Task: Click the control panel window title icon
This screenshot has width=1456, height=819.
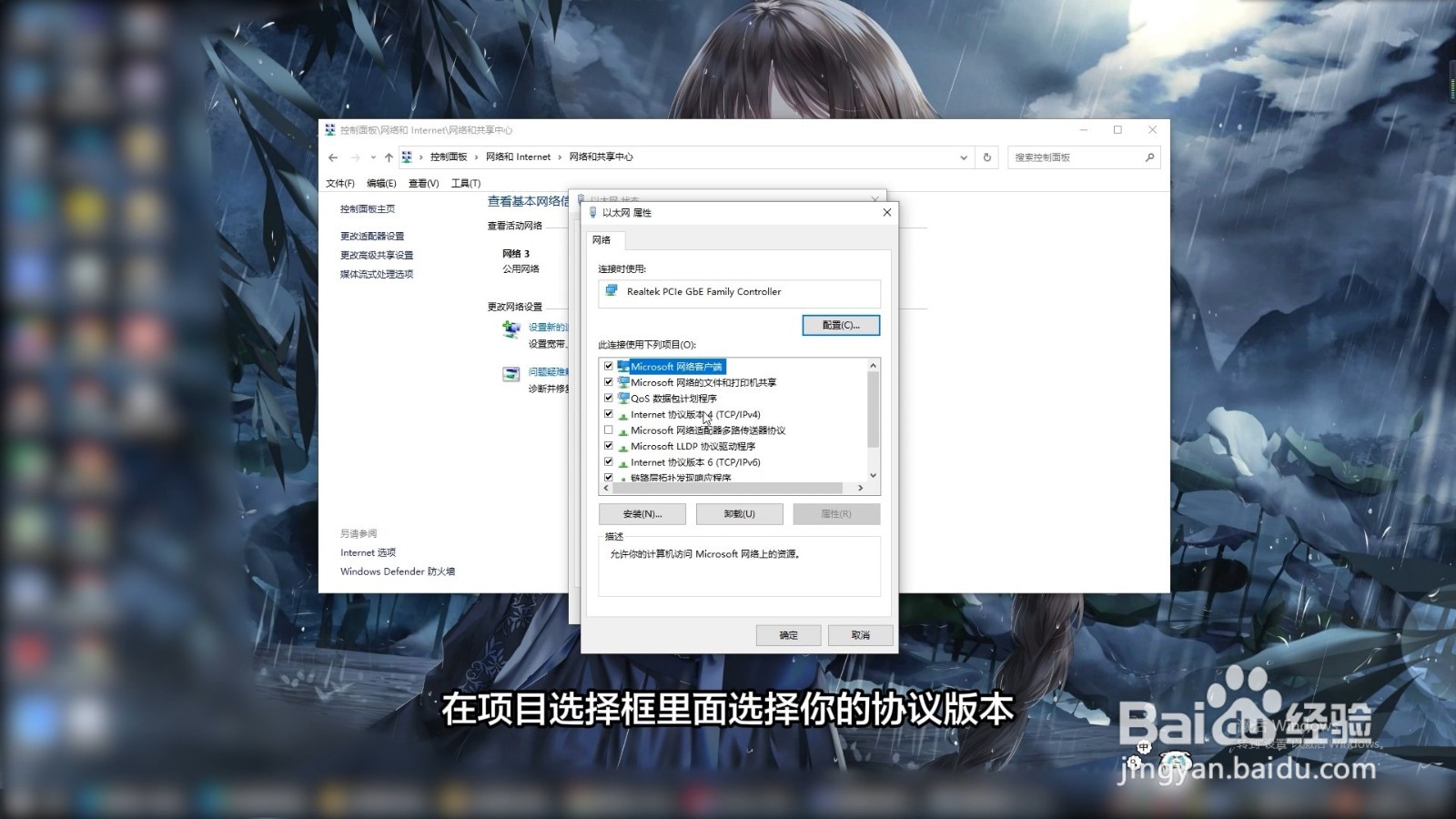Action: 330,130
